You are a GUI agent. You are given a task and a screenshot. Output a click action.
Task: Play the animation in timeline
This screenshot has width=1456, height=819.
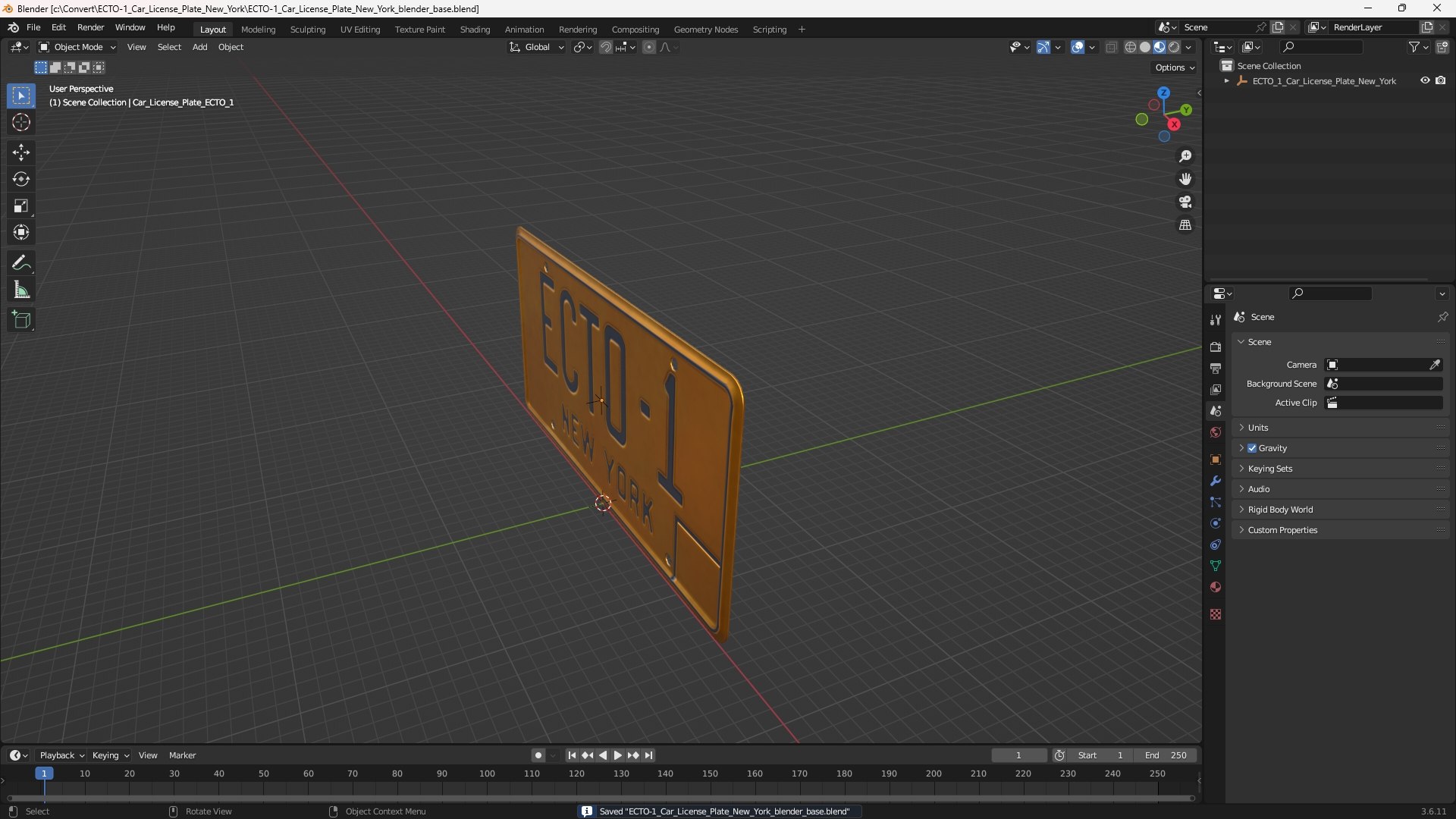(x=617, y=755)
